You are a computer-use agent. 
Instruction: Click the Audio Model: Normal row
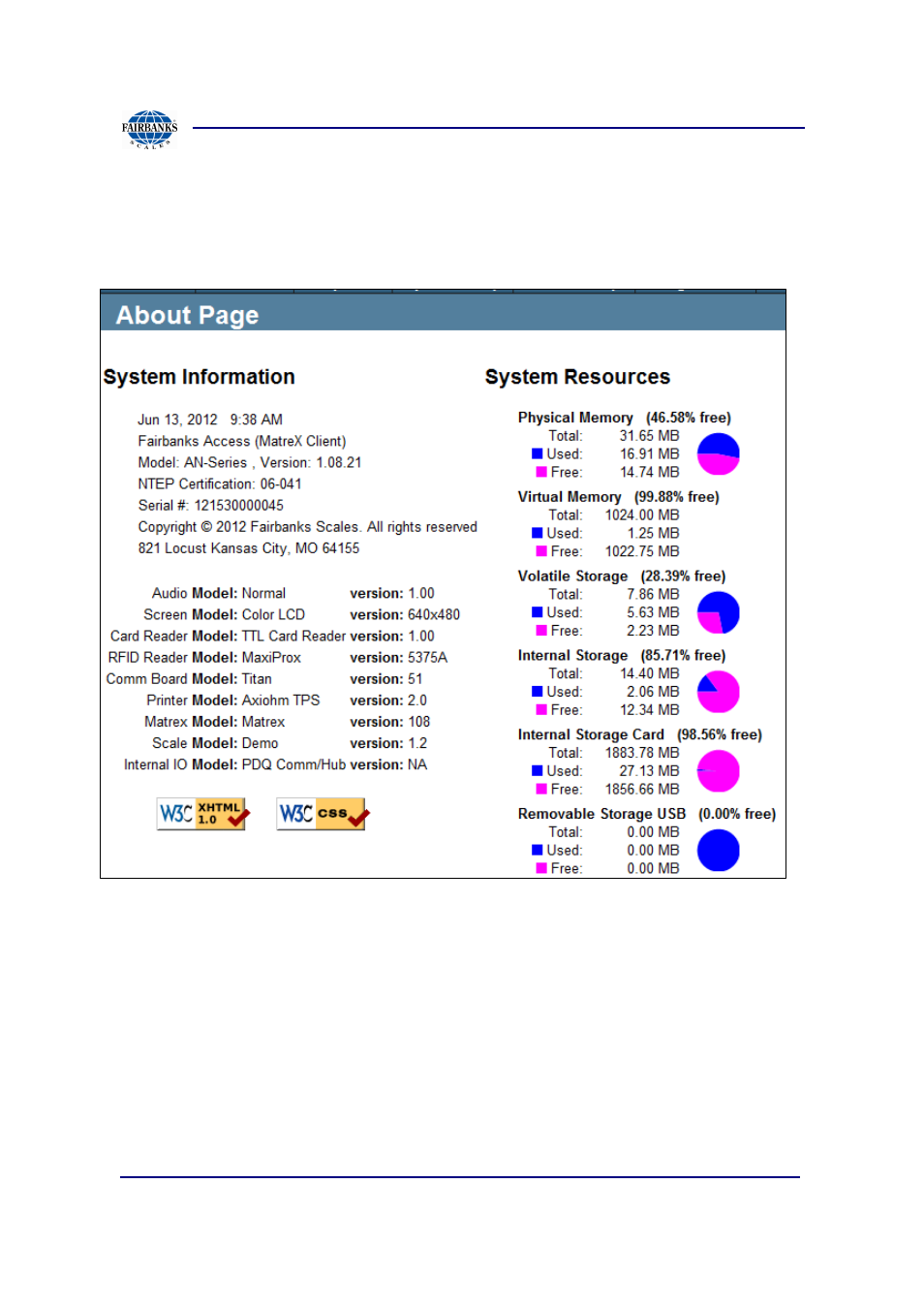(293, 593)
